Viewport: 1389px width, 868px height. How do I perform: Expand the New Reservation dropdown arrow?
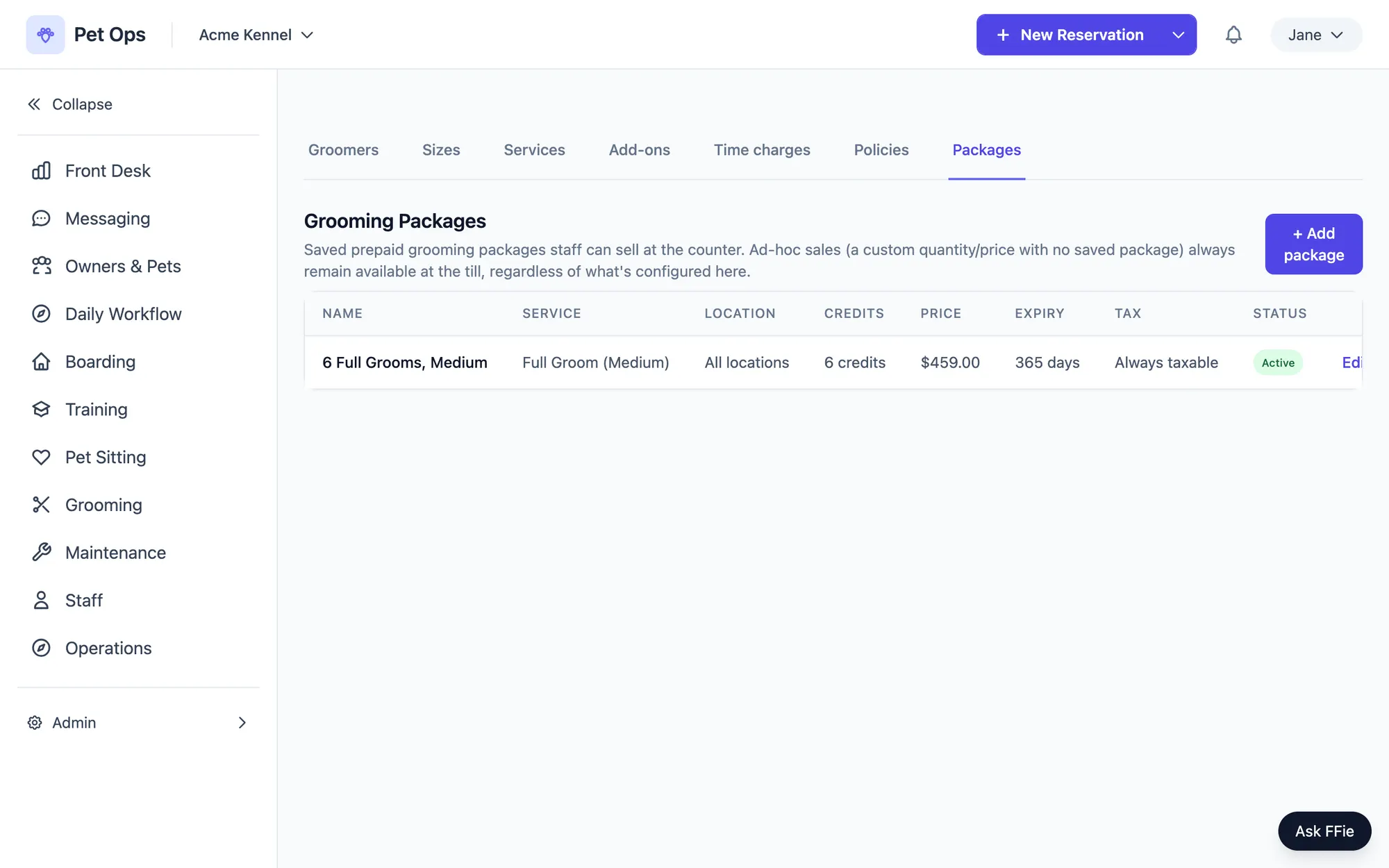tap(1178, 35)
